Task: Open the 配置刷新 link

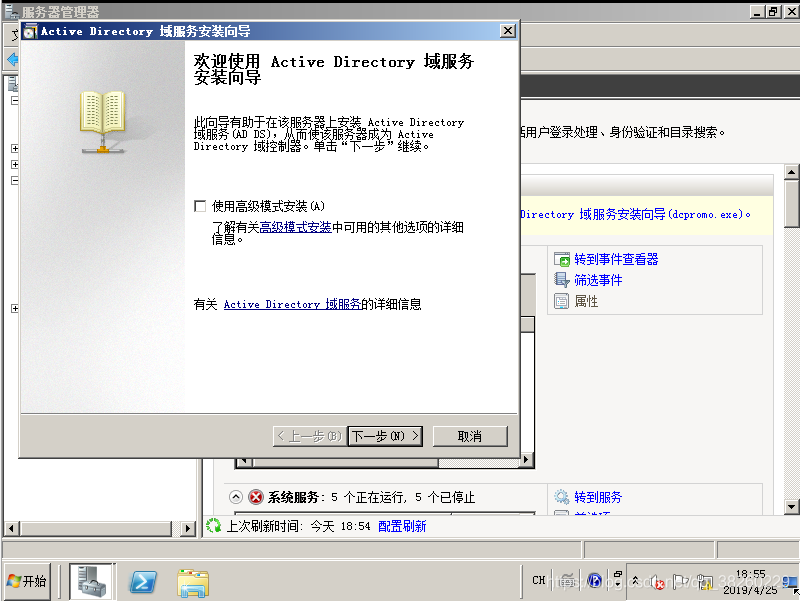Action: tap(402, 526)
